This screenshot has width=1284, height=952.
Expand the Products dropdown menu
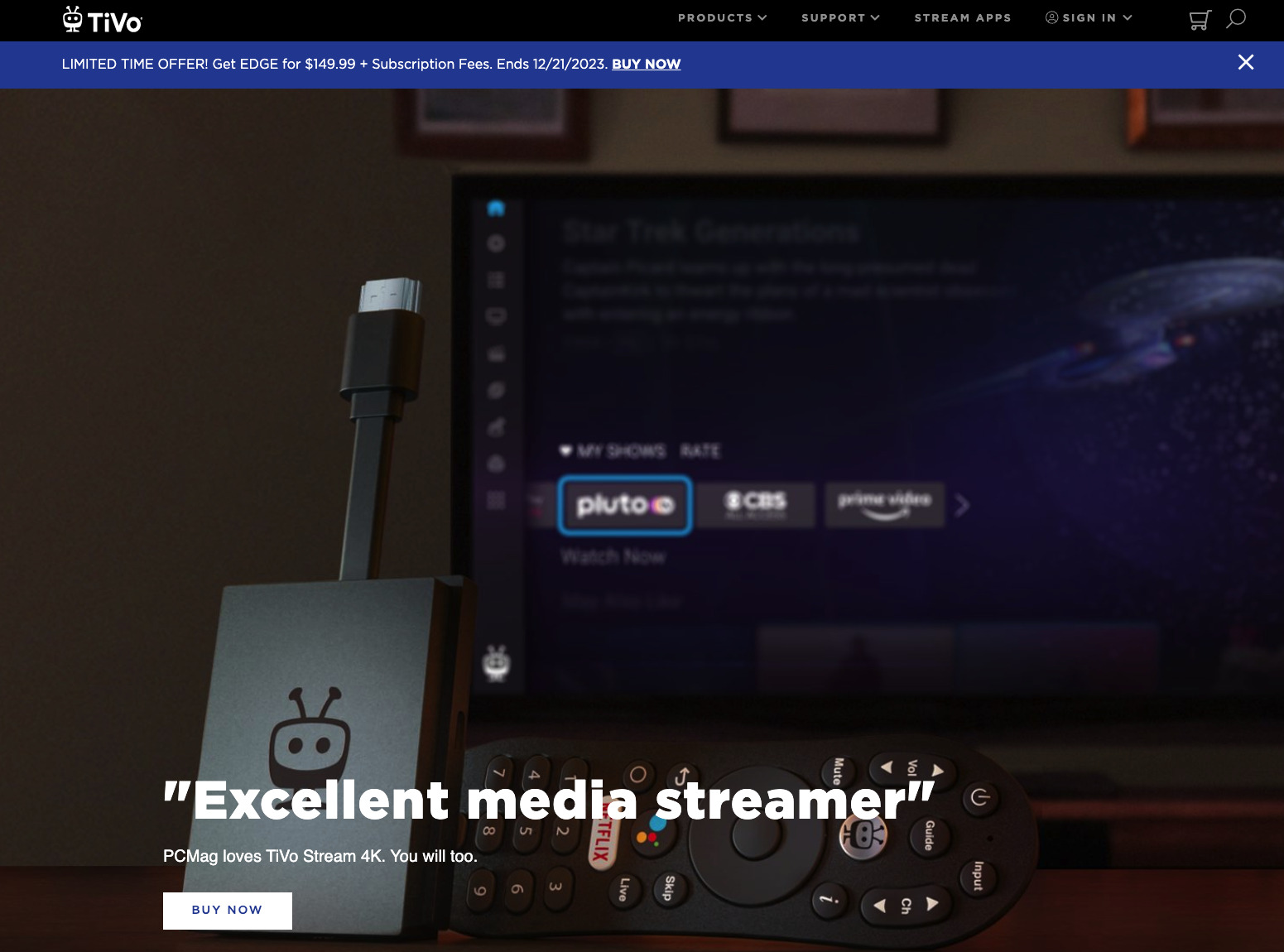(723, 17)
